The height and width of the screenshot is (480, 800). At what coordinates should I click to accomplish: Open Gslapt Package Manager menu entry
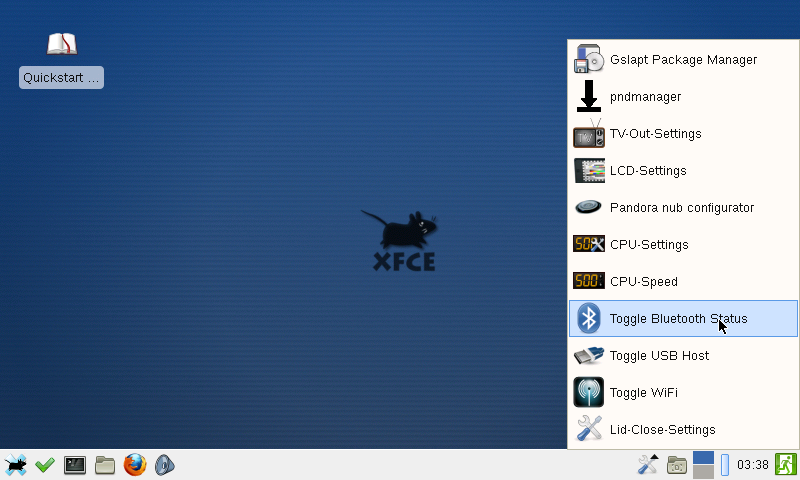pos(683,60)
